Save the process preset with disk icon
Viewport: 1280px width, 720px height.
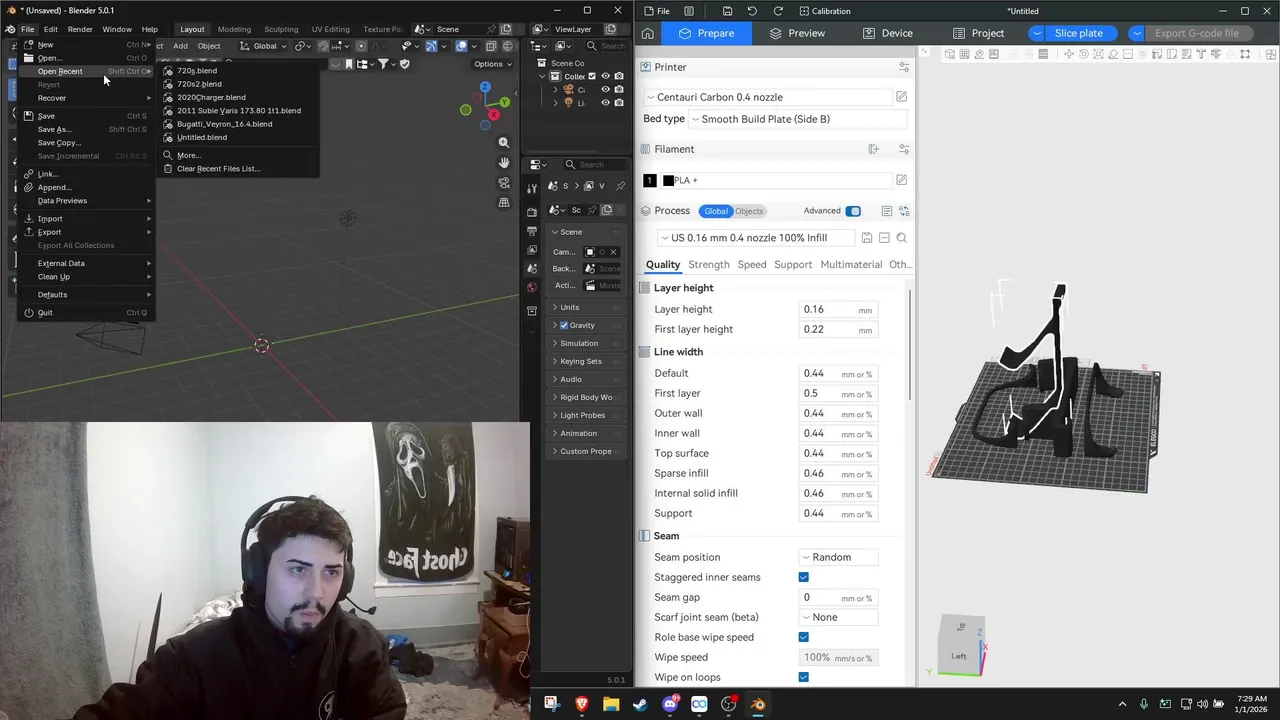click(x=866, y=238)
